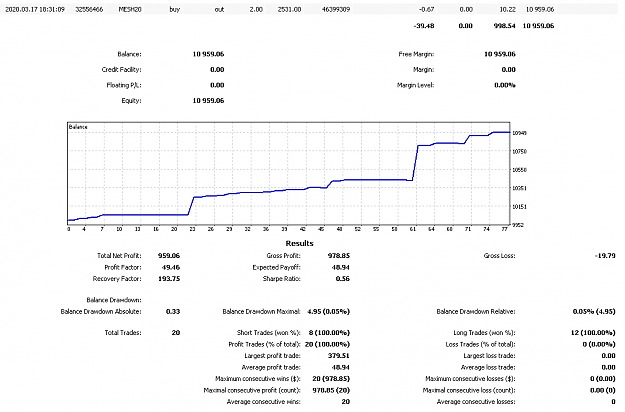Viewport: 625px width, 412px height.
Task: Click the 'Free Margin:' label
Action: (416, 54)
